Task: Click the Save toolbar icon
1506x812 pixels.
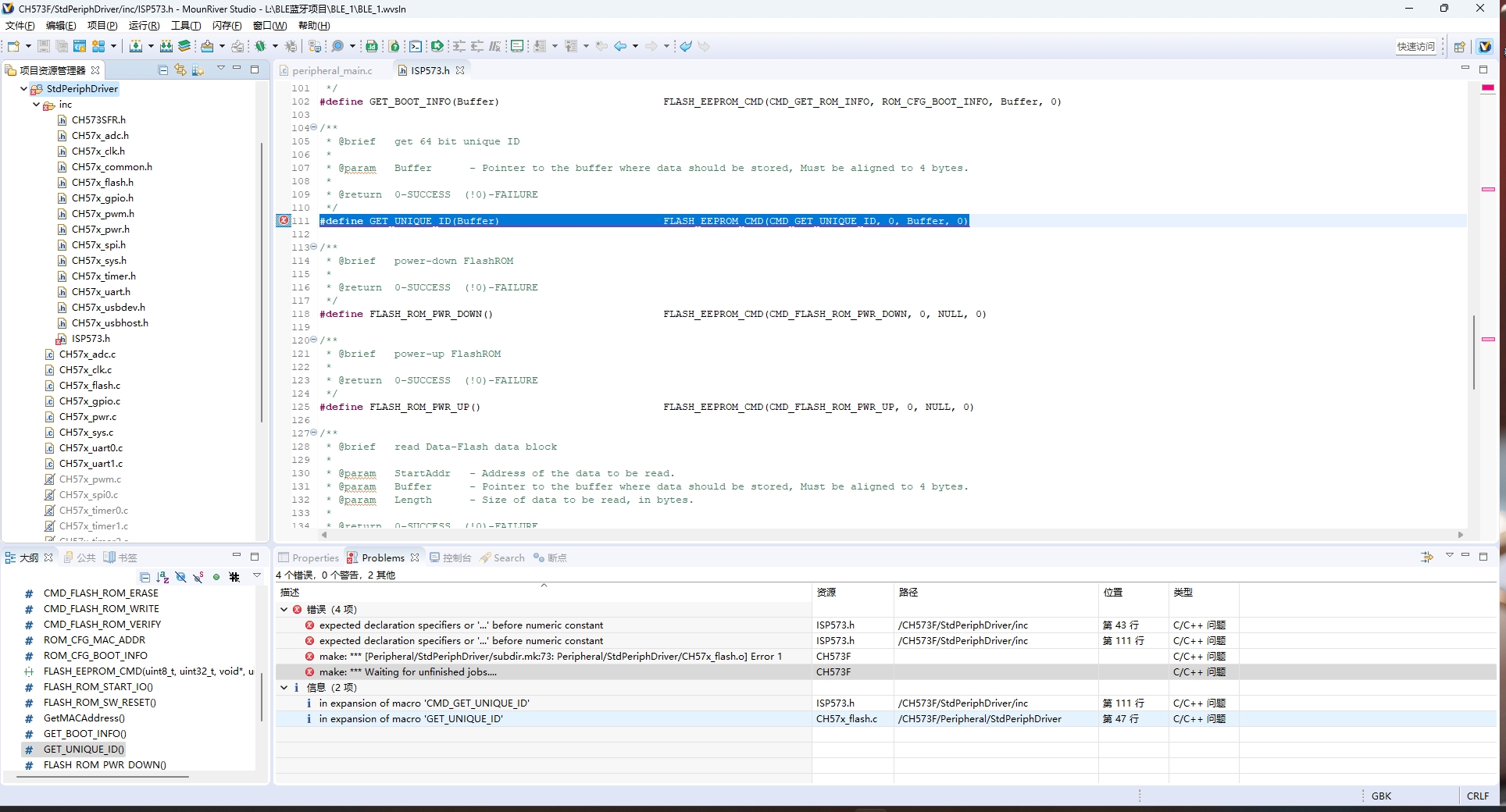Action: click(x=44, y=46)
